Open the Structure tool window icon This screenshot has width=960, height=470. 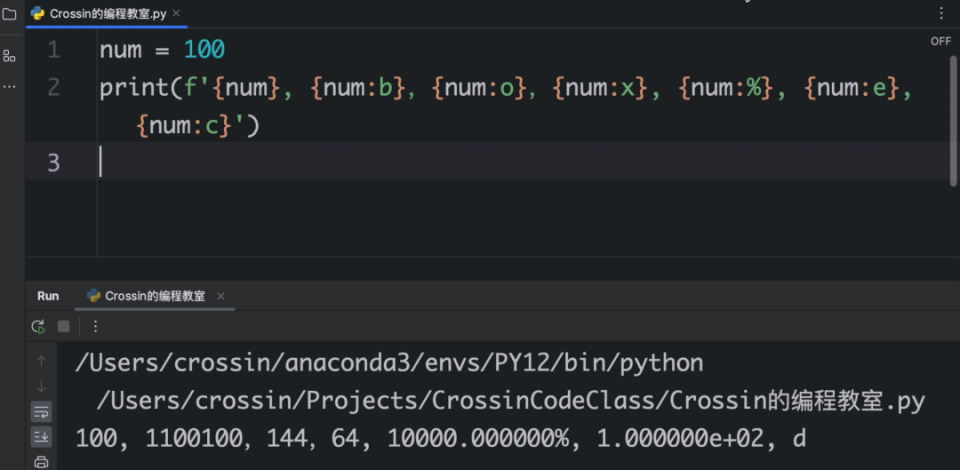tap(9, 56)
